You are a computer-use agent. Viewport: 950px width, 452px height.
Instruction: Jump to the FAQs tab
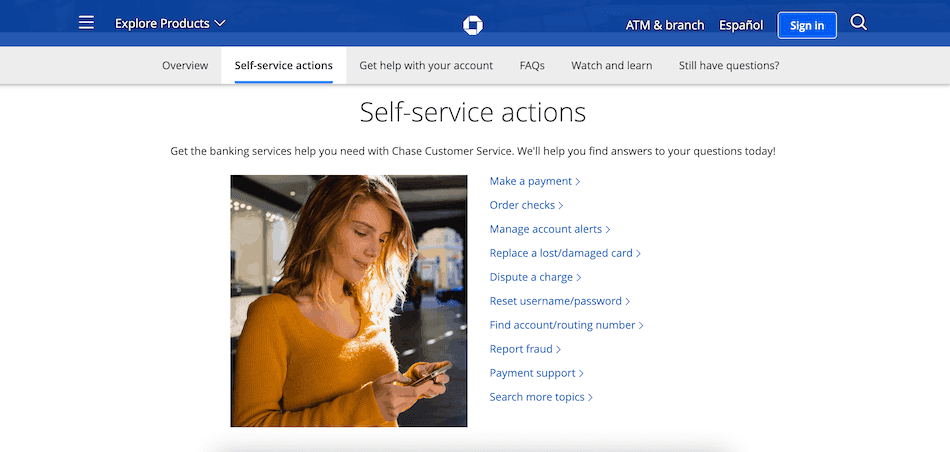click(x=532, y=66)
